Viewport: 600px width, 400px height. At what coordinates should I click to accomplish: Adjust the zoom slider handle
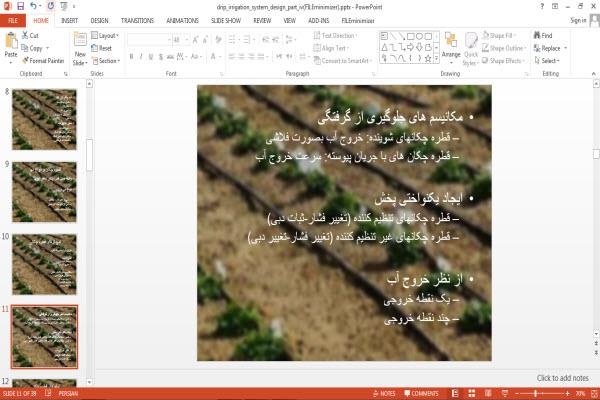pyautogui.click(x=535, y=393)
